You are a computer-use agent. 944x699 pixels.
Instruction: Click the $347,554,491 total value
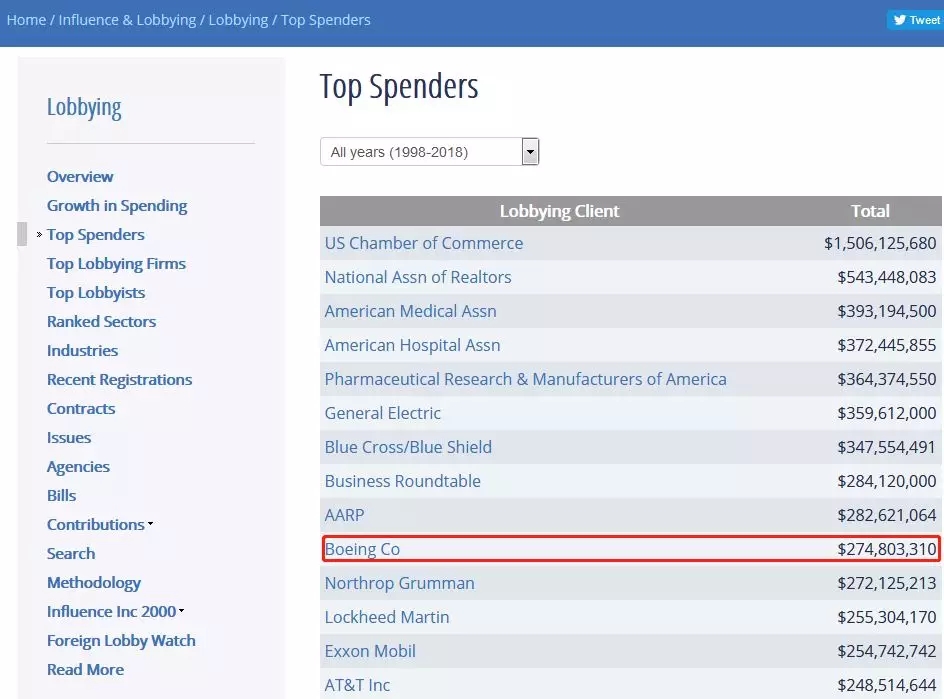click(887, 447)
